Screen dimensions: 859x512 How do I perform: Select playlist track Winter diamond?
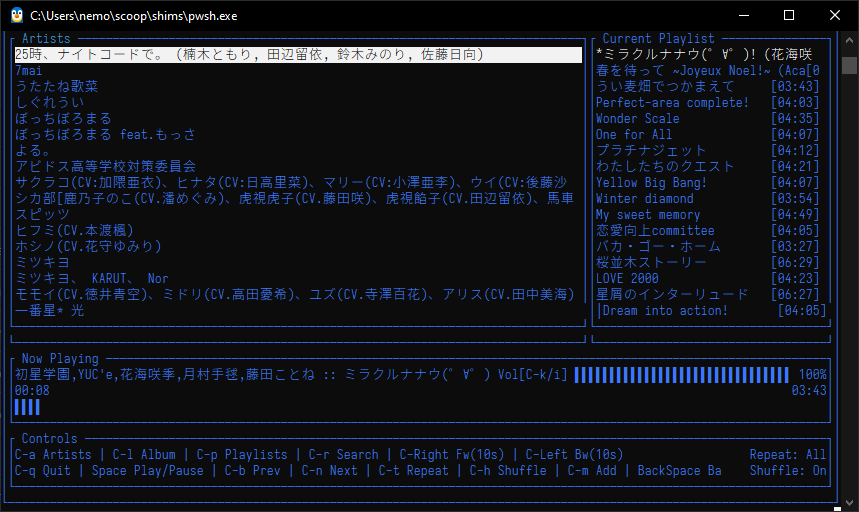[x=708, y=199]
